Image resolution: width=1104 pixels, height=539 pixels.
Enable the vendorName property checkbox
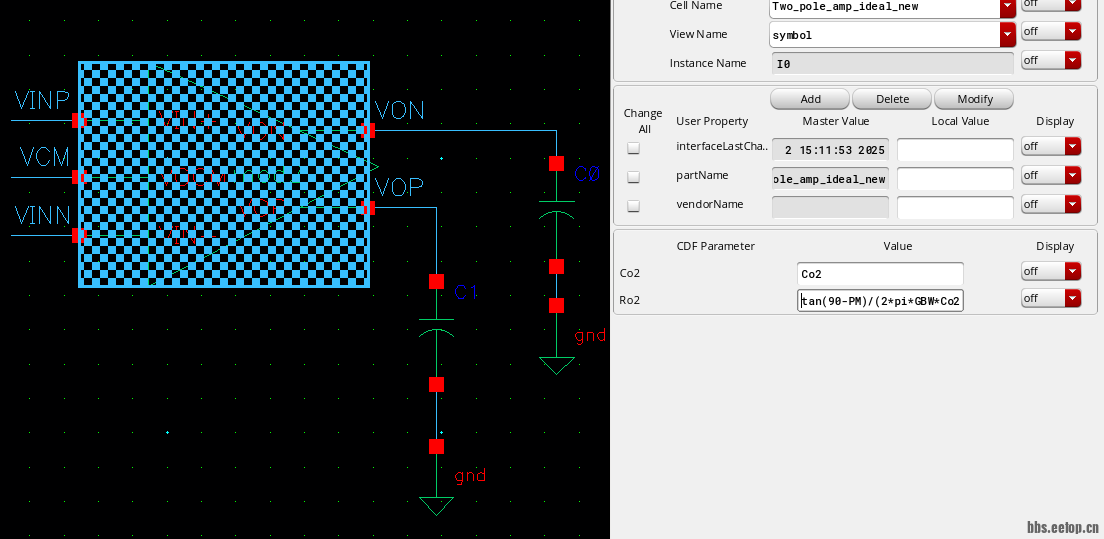tap(633, 206)
